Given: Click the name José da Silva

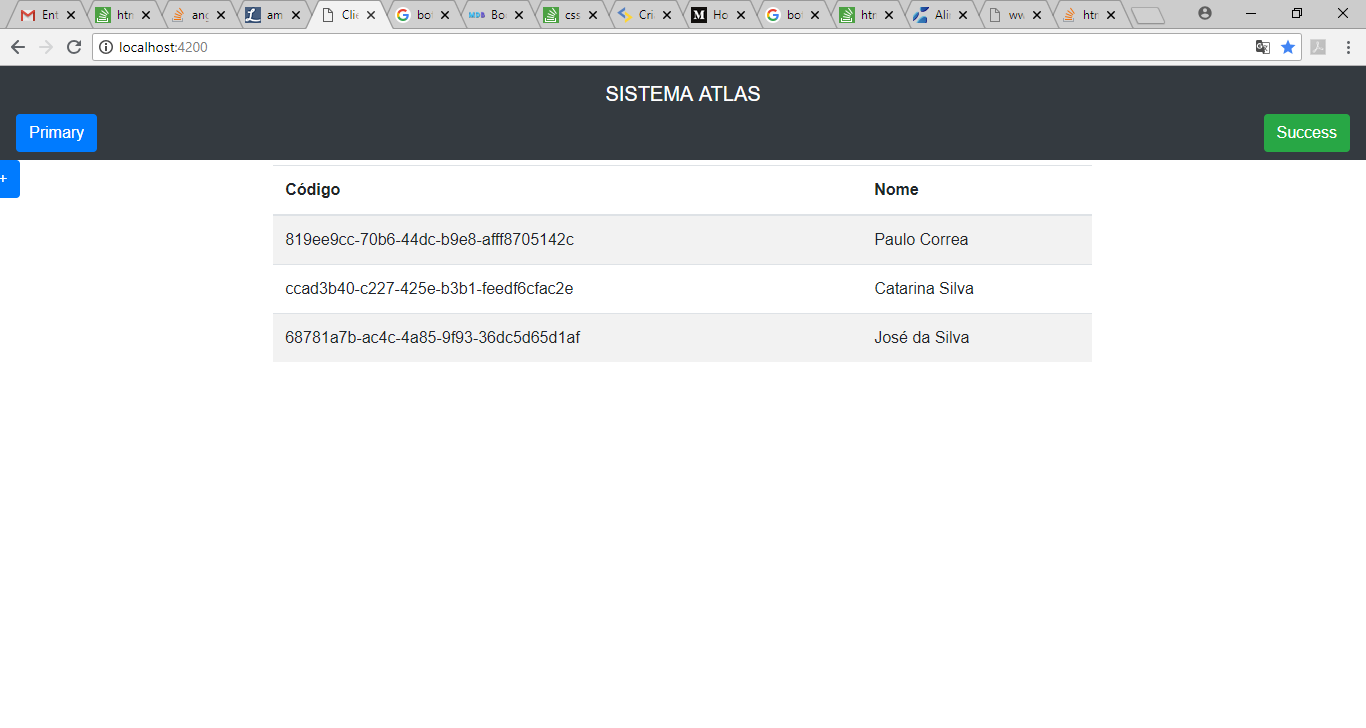Looking at the screenshot, I should [922, 338].
